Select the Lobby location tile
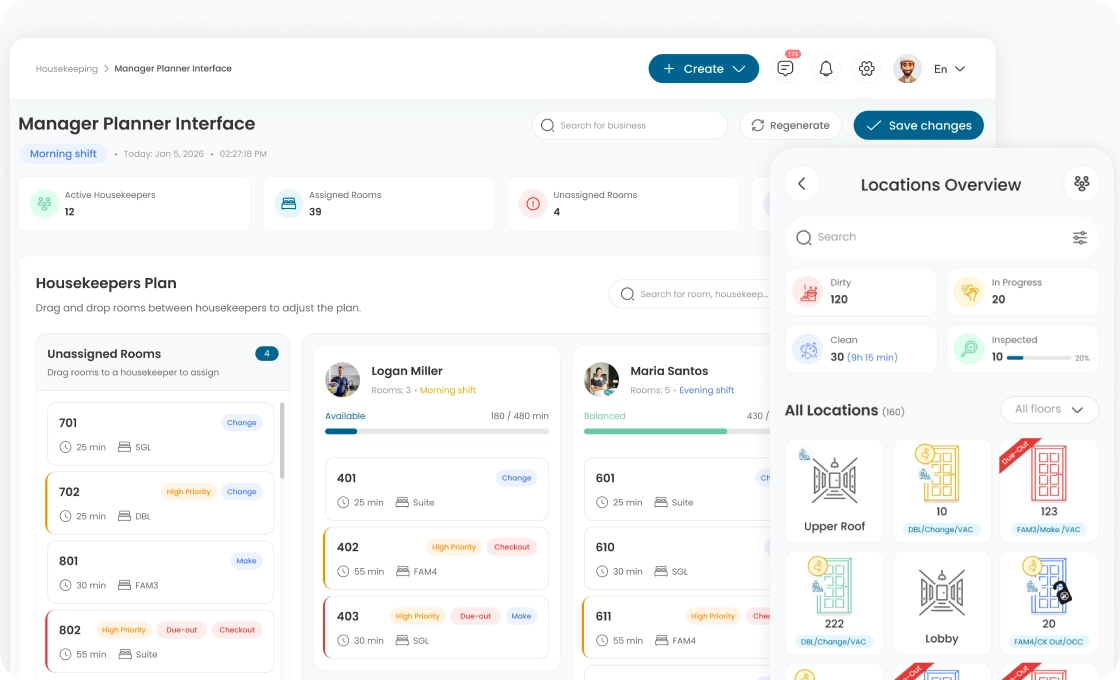Screen dimensions: 1120x680 (x=941, y=602)
